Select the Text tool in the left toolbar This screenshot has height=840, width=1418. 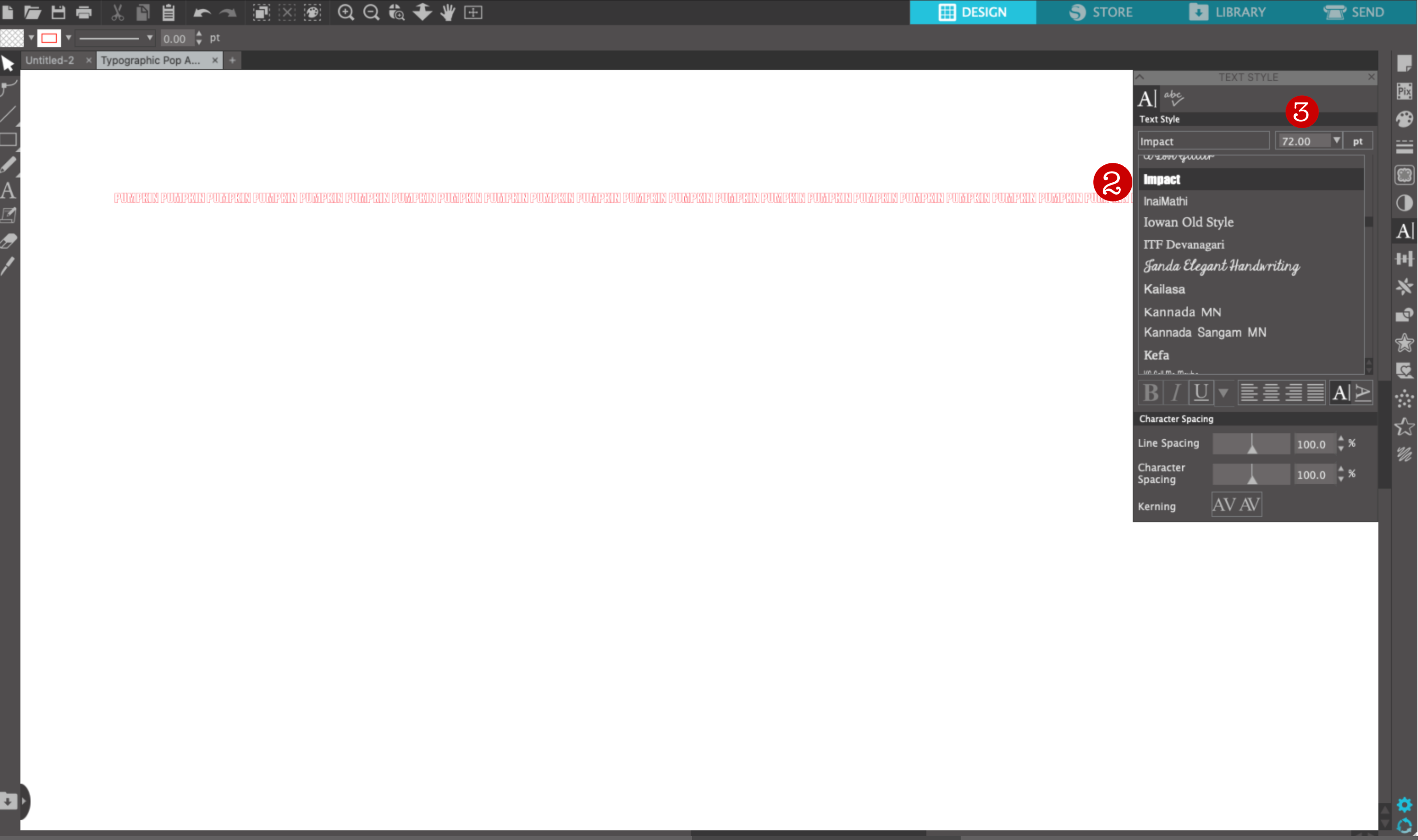point(9,191)
